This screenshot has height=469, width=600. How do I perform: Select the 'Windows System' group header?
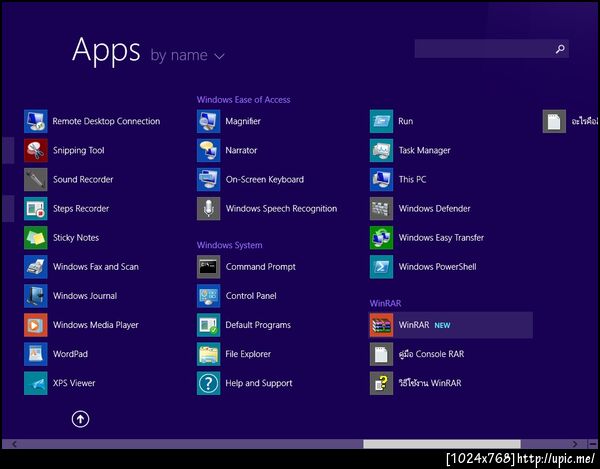(x=230, y=245)
